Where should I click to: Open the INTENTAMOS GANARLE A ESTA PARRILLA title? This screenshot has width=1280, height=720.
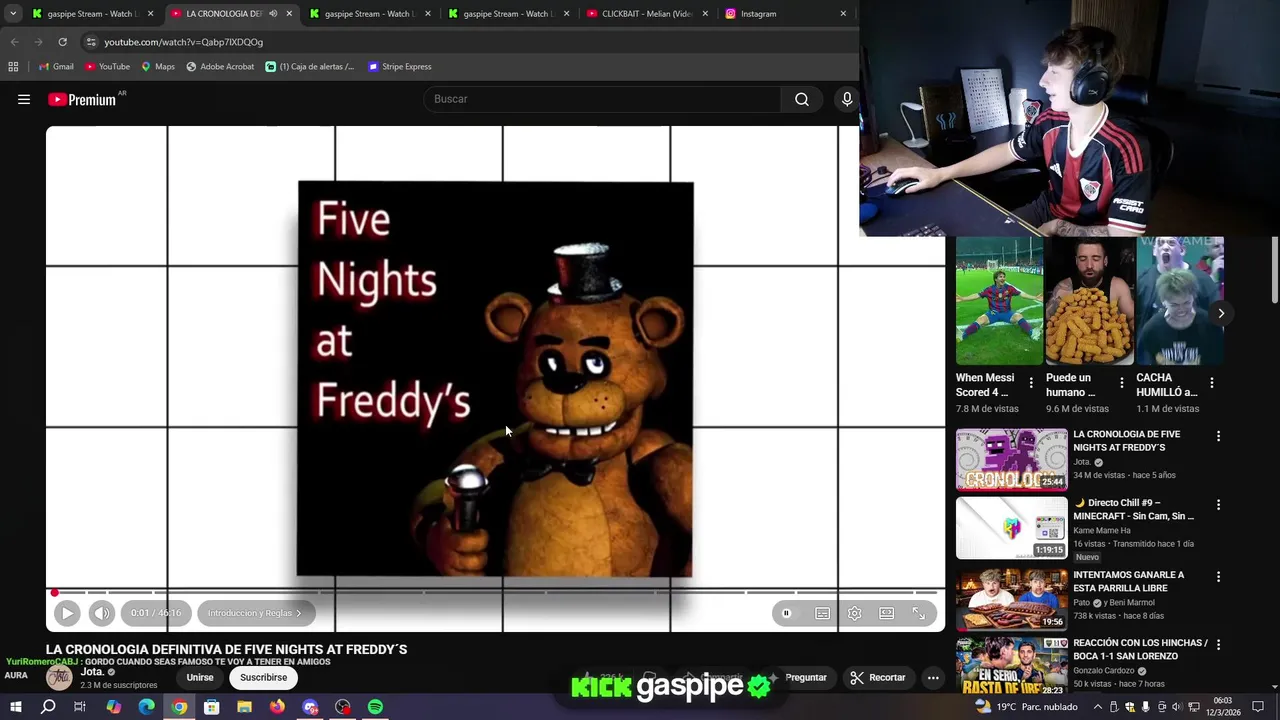(x=1128, y=581)
